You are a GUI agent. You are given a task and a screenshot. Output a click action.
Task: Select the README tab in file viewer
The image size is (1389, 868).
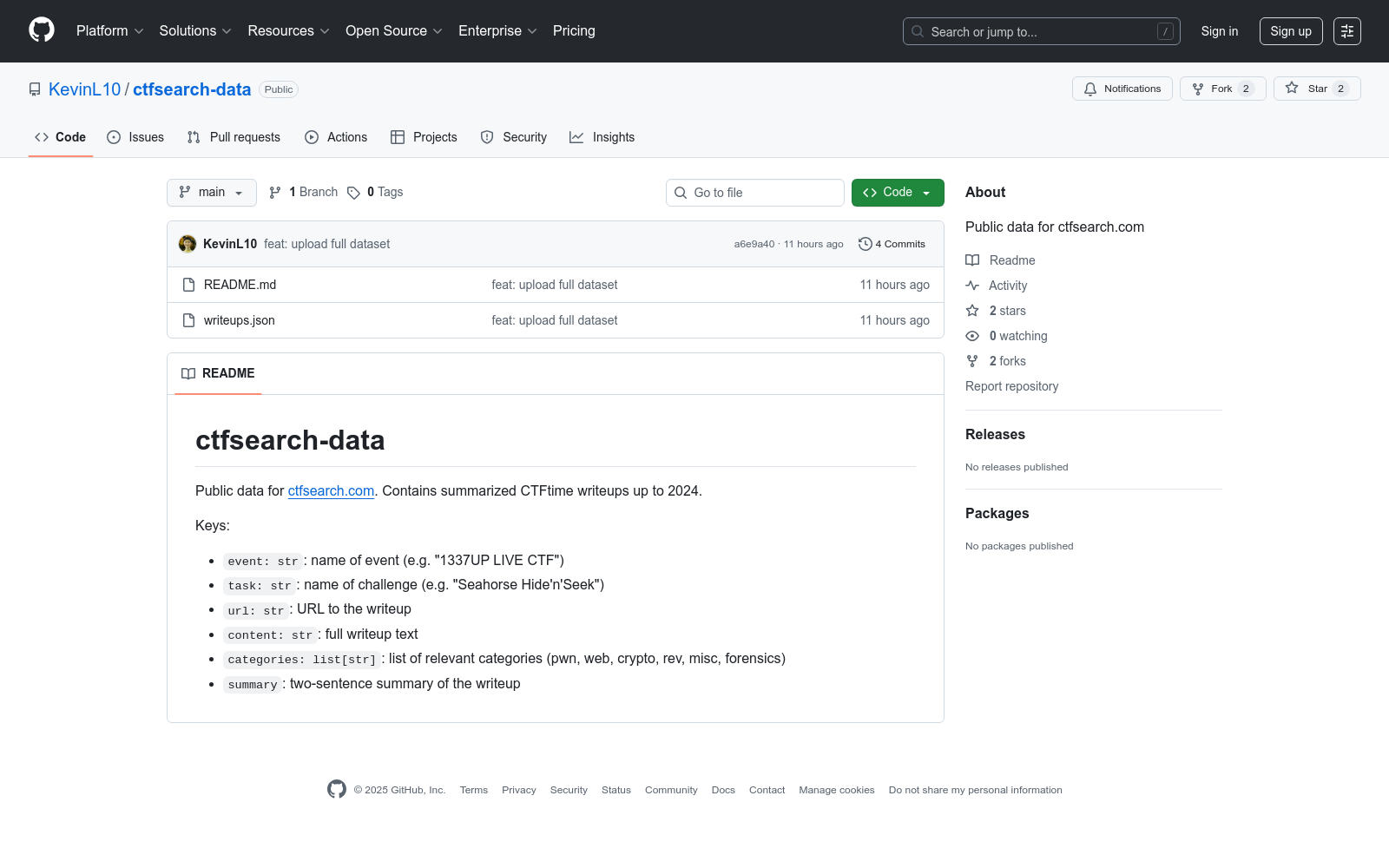[218, 373]
